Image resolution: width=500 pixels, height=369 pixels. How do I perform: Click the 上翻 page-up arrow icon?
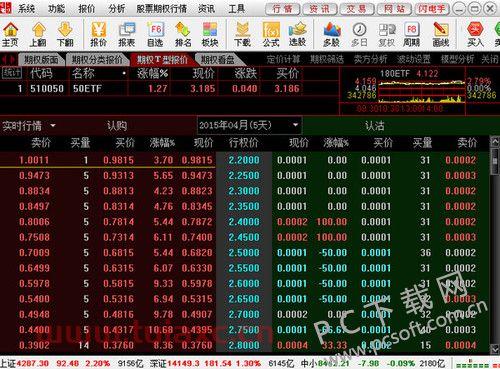click(x=38, y=34)
